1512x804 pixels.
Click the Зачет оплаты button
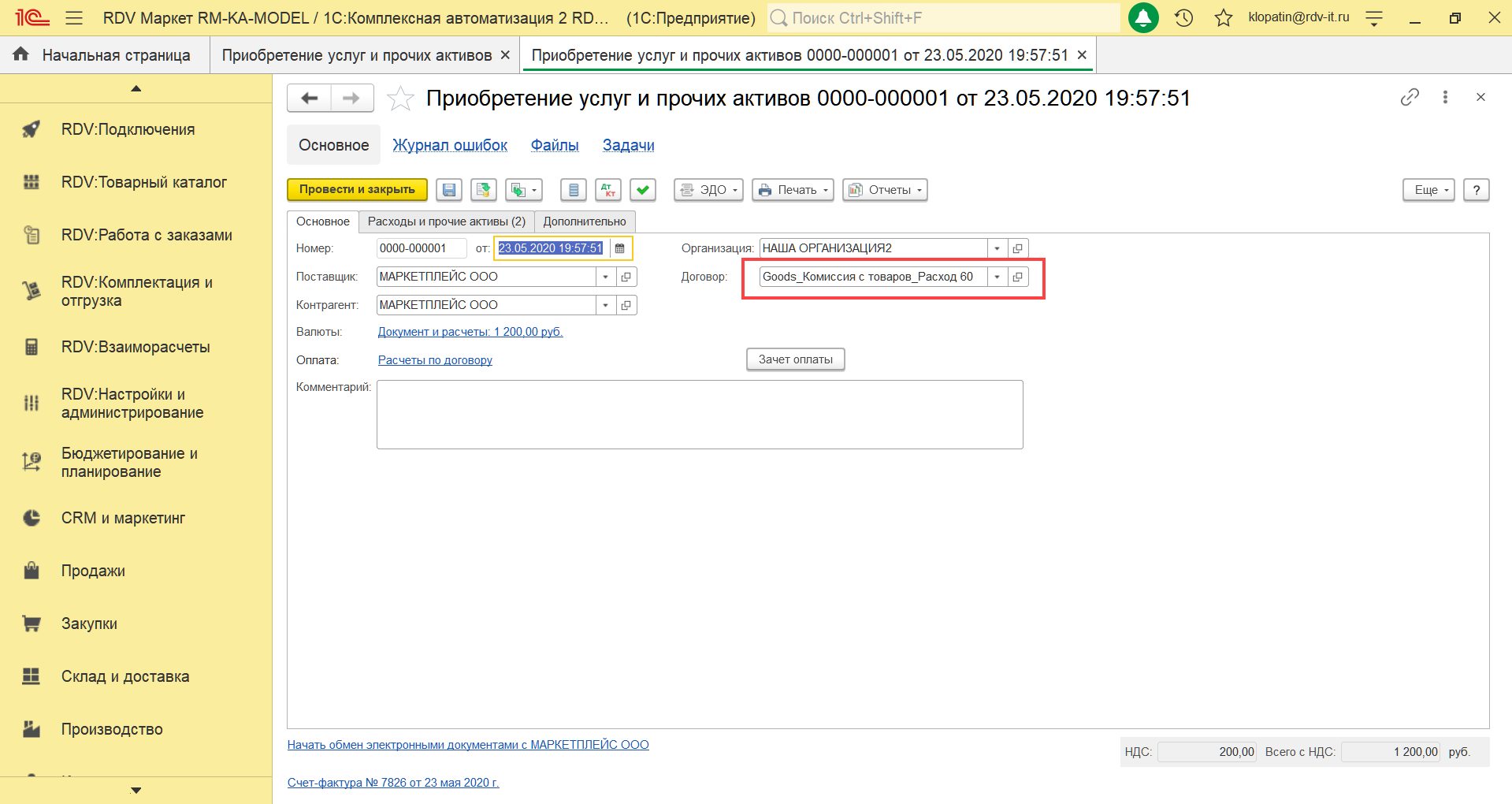795,359
